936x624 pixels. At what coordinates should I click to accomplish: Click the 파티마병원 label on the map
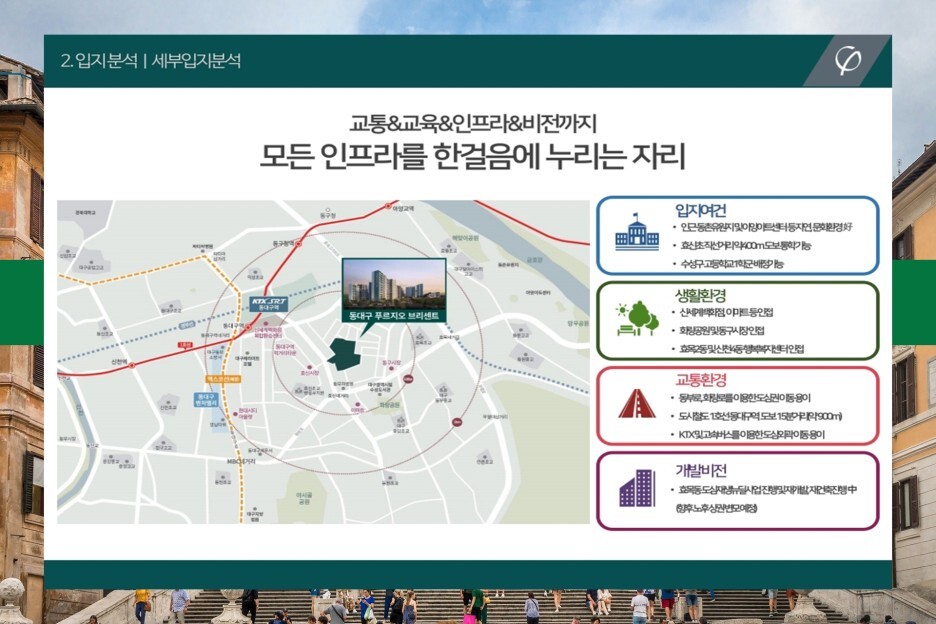point(202,246)
